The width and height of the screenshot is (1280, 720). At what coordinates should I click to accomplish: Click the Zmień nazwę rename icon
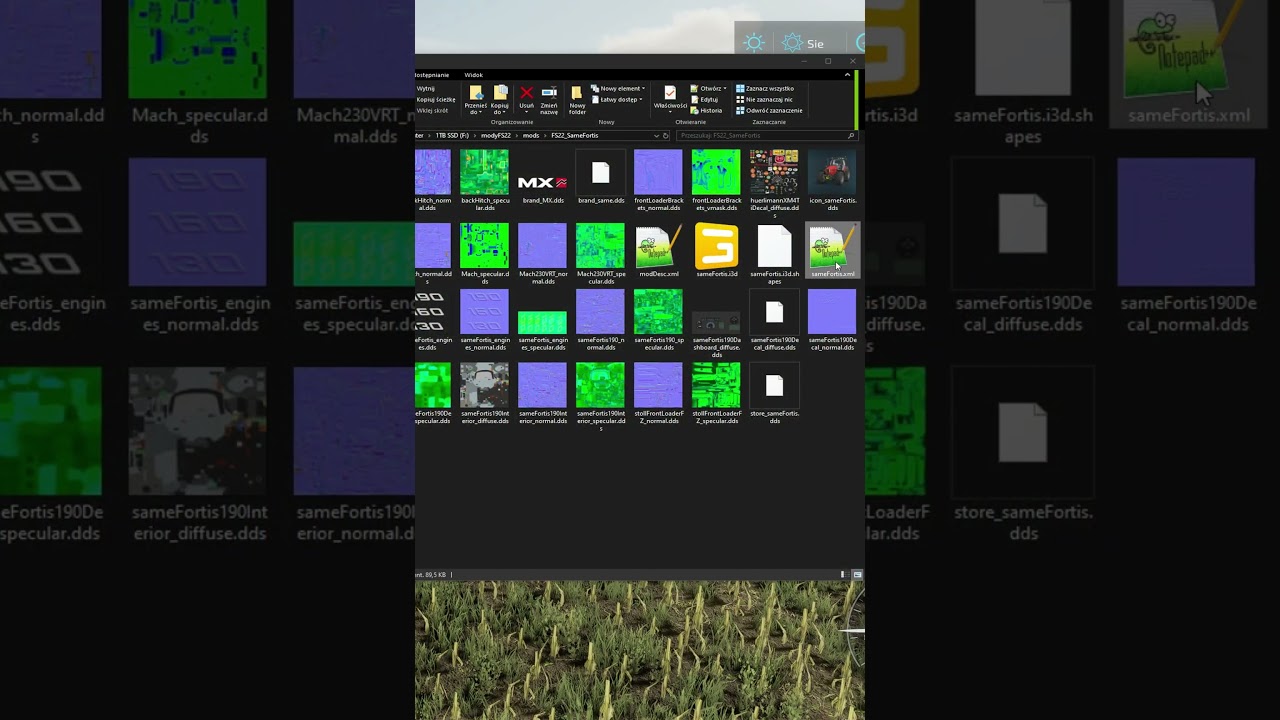(x=549, y=93)
